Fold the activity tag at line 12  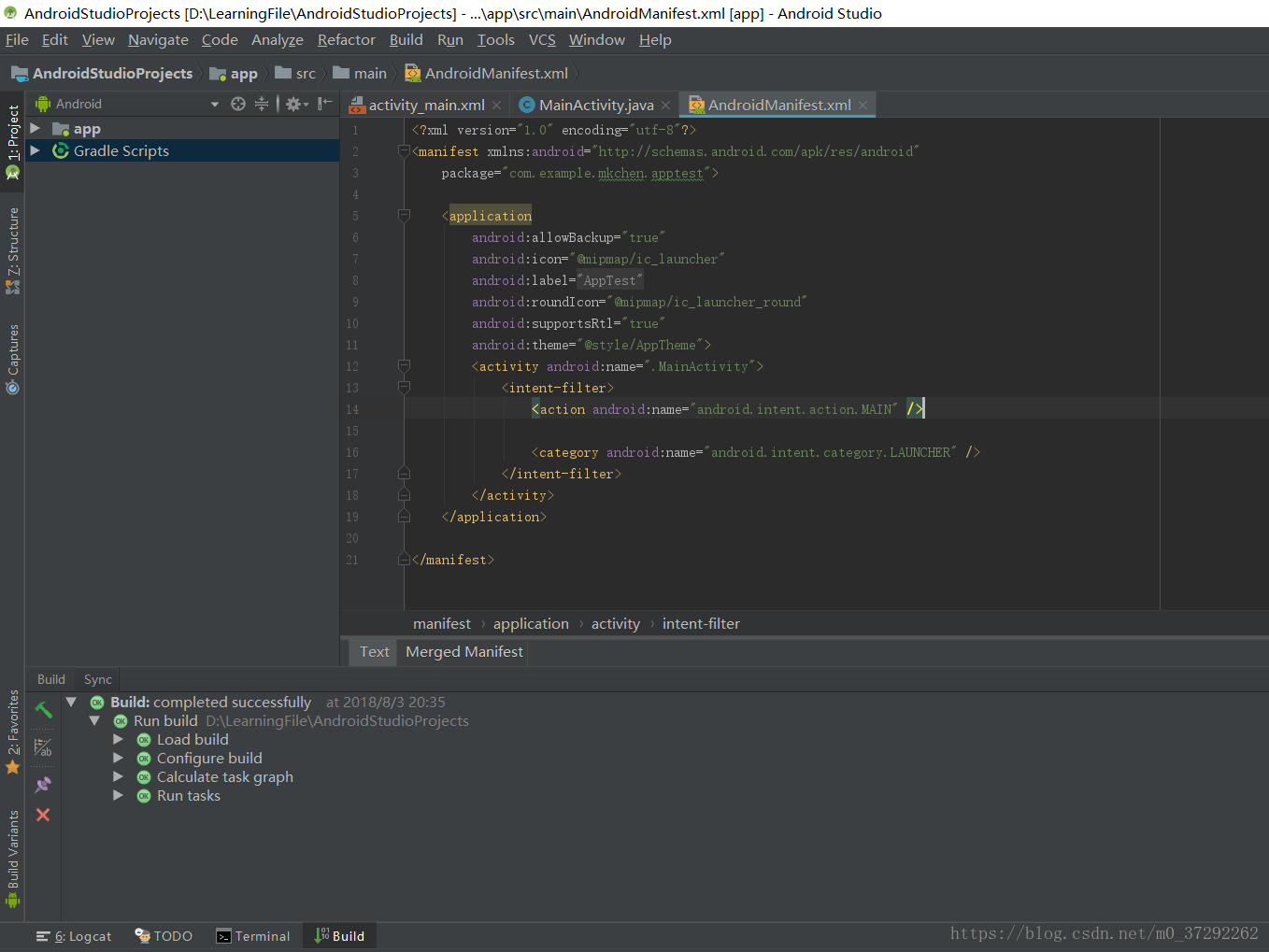tap(404, 366)
